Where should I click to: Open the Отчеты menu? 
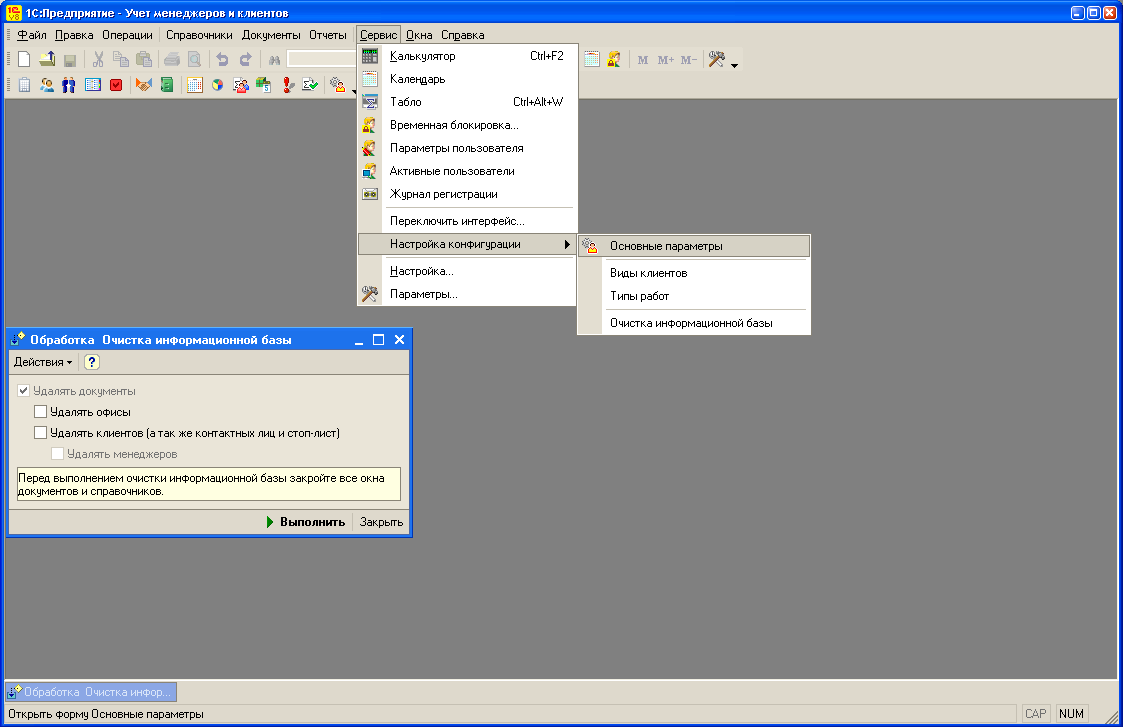328,35
